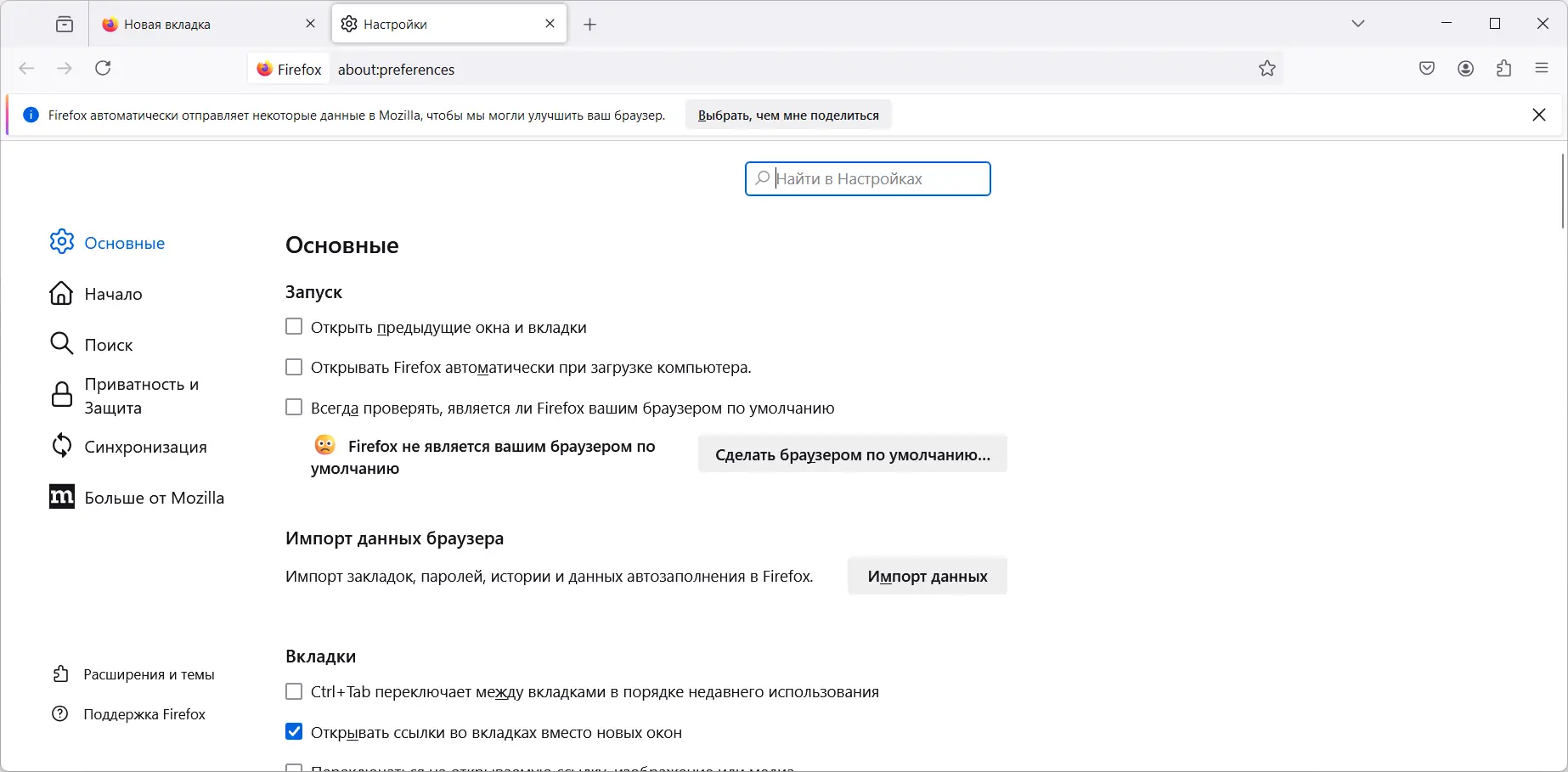1568x772 pixels.
Task: Open the Firefox application menu
Action: coord(1543,68)
